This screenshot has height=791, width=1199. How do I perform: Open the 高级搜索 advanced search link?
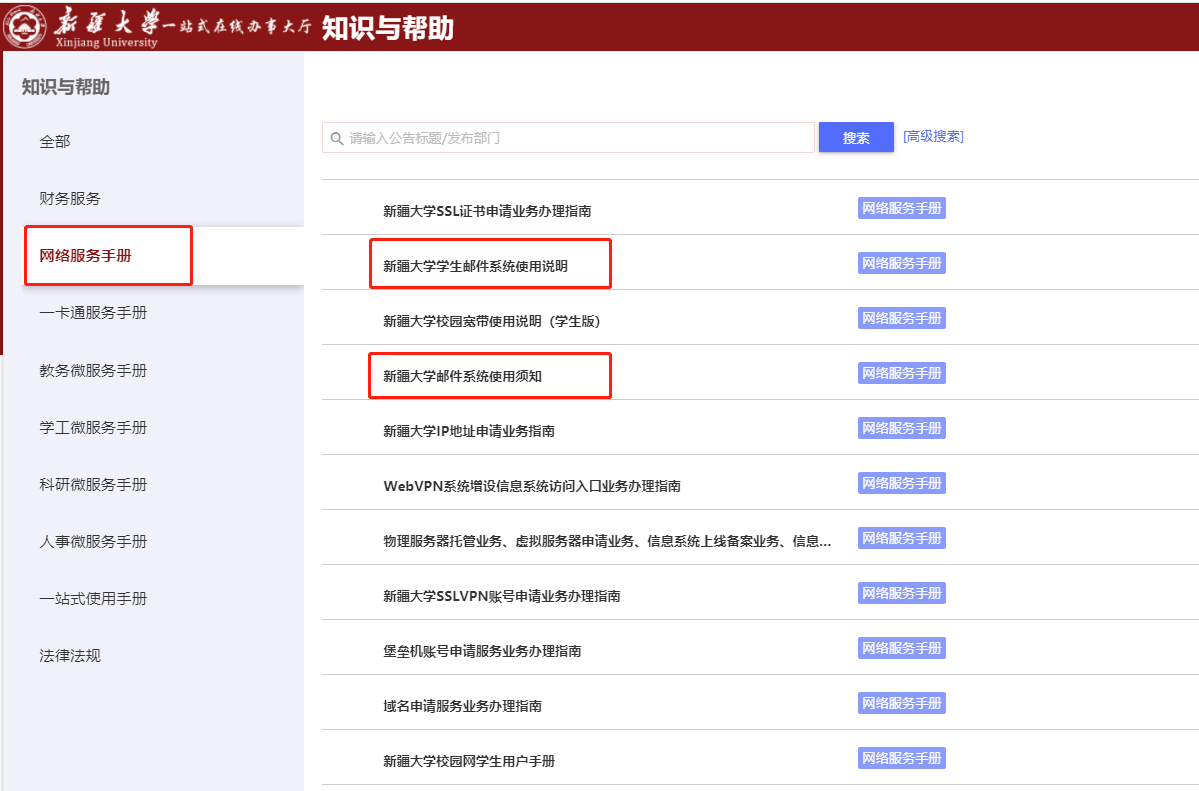[933, 136]
